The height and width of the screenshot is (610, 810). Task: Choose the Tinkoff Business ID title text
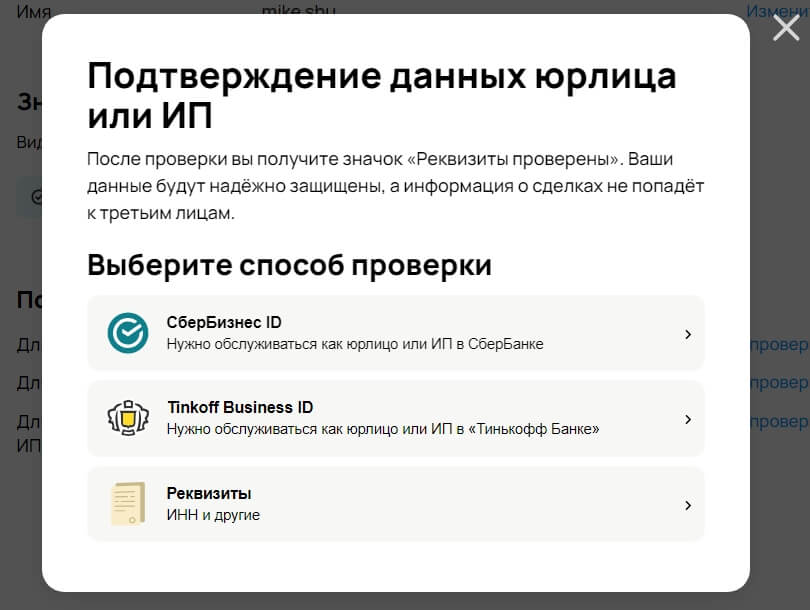[240, 408]
